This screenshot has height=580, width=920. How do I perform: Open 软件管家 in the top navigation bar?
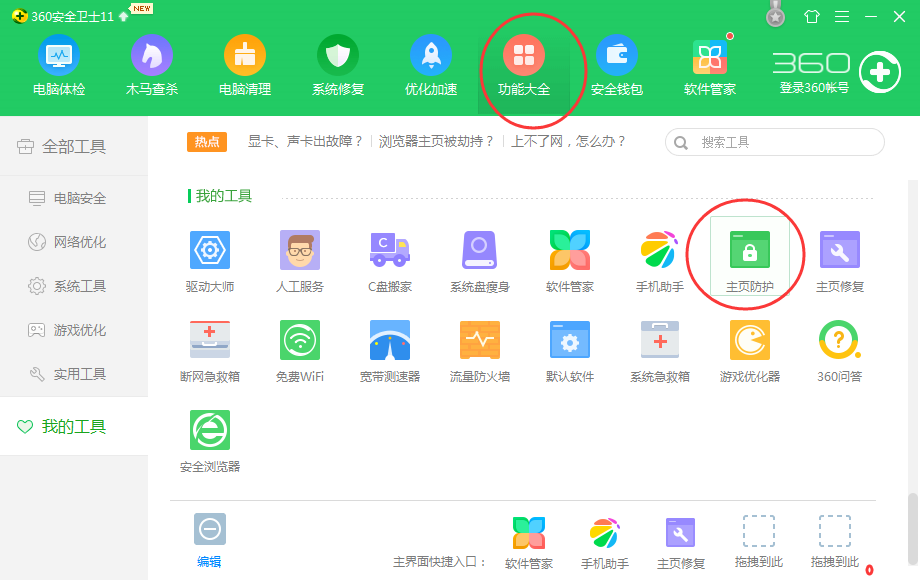[710, 66]
